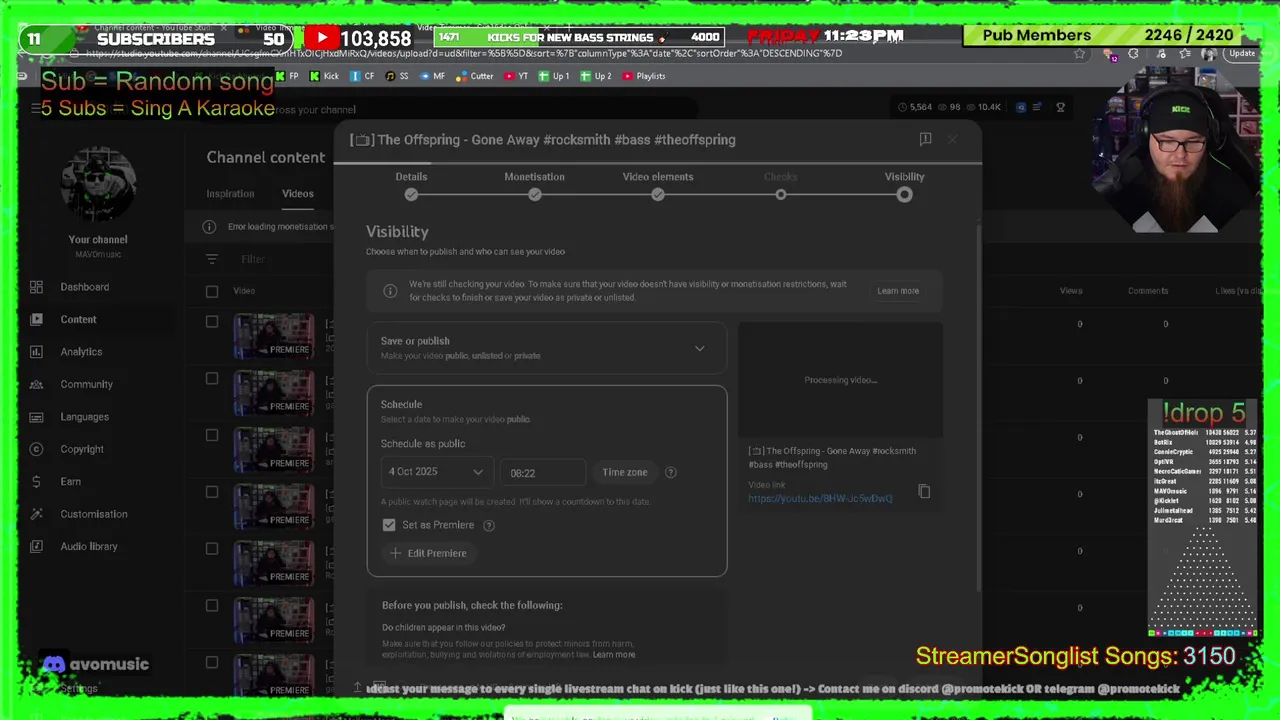The height and width of the screenshot is (720, 1280).
Task: Open the SS bookmark
Action: [397, 76]
